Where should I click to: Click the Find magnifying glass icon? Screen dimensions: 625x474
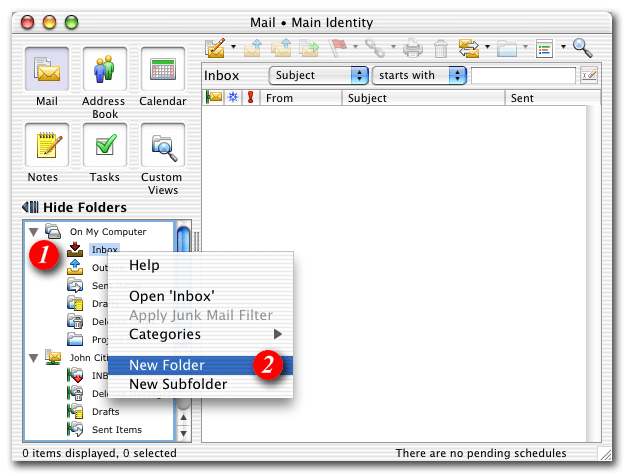tap(582, 46)
